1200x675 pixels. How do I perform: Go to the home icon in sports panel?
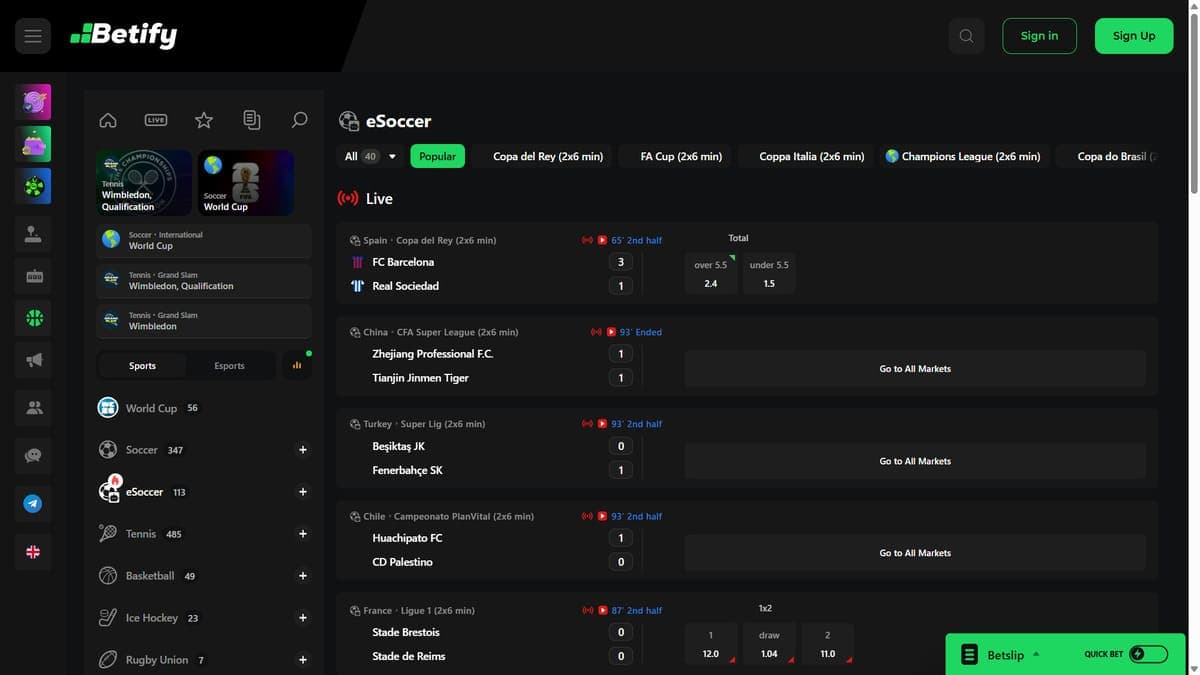click(x=108, y=120)
